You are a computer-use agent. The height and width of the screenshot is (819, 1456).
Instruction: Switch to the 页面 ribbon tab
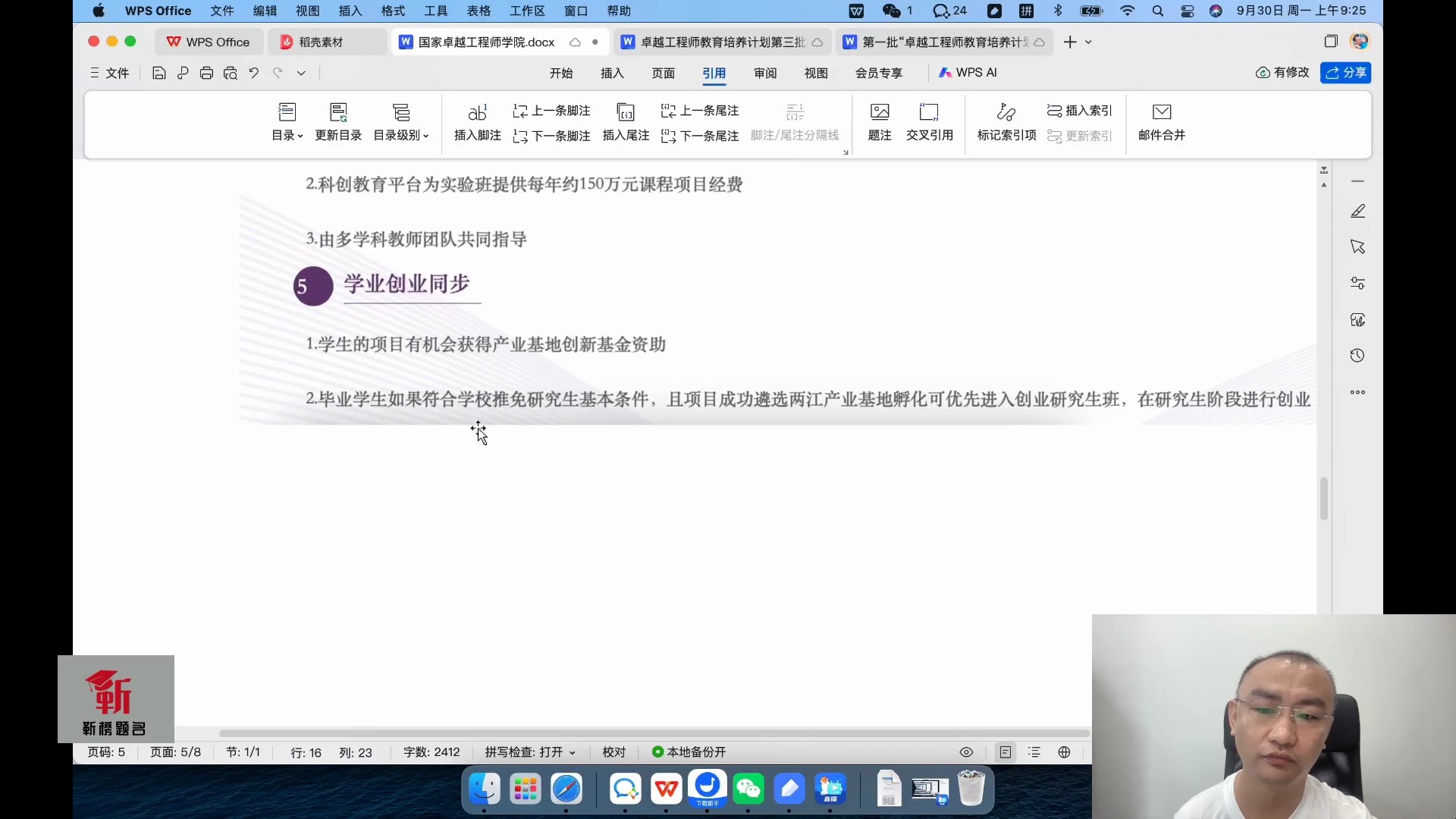coord(663,73)
